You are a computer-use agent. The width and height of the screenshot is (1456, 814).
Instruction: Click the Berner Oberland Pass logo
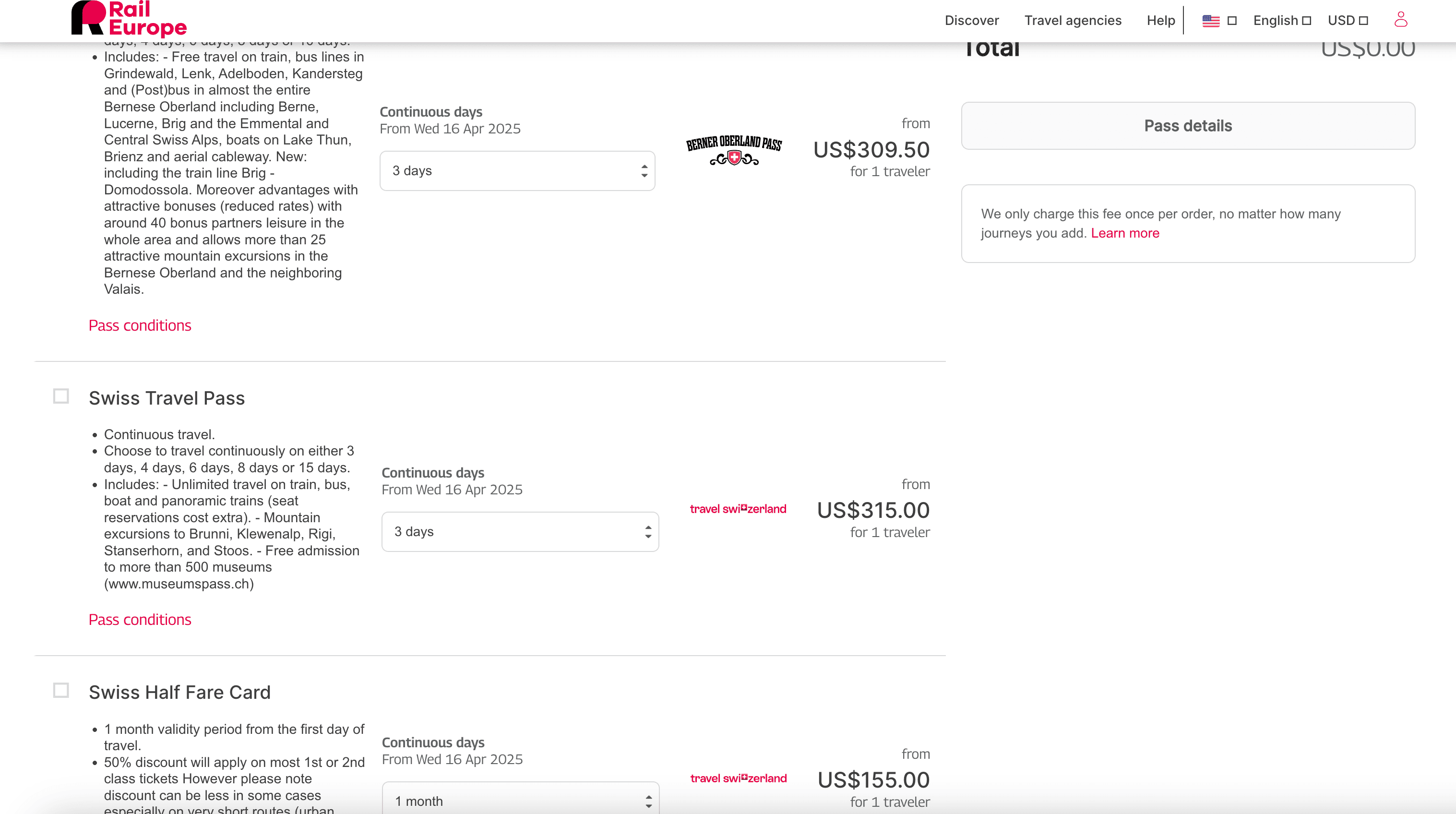[x=734, y=150]
